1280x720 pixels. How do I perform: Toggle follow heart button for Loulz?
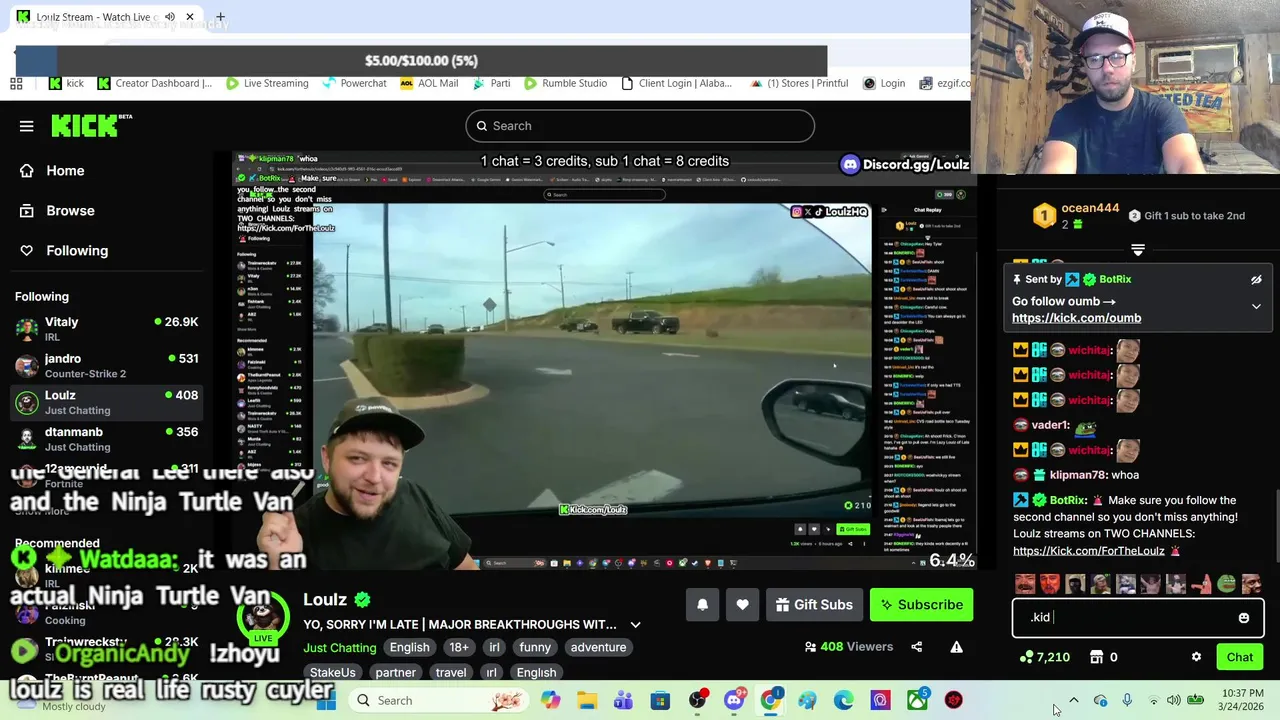[742, 605]
